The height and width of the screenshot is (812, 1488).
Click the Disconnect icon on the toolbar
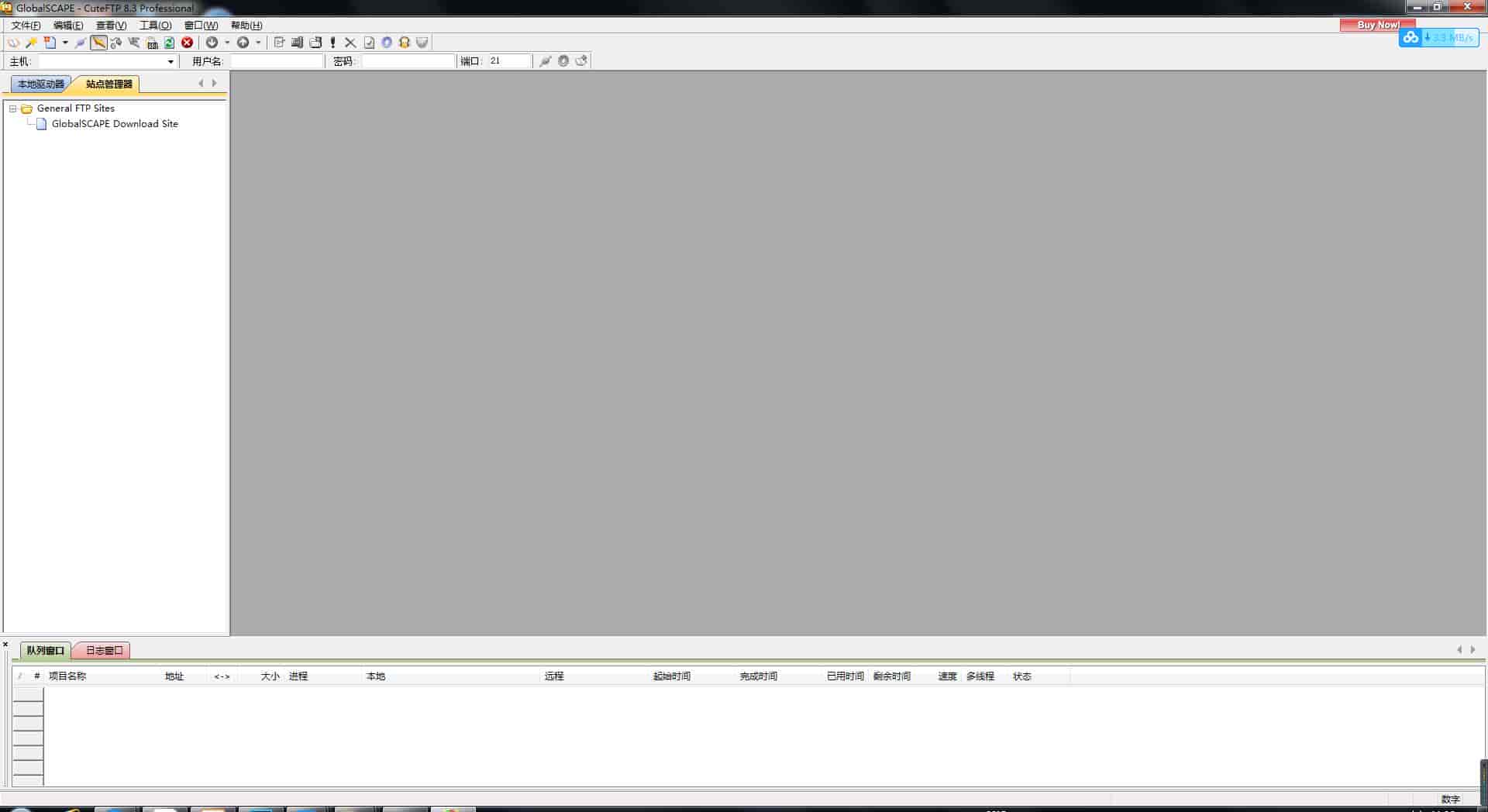(133, 43)
